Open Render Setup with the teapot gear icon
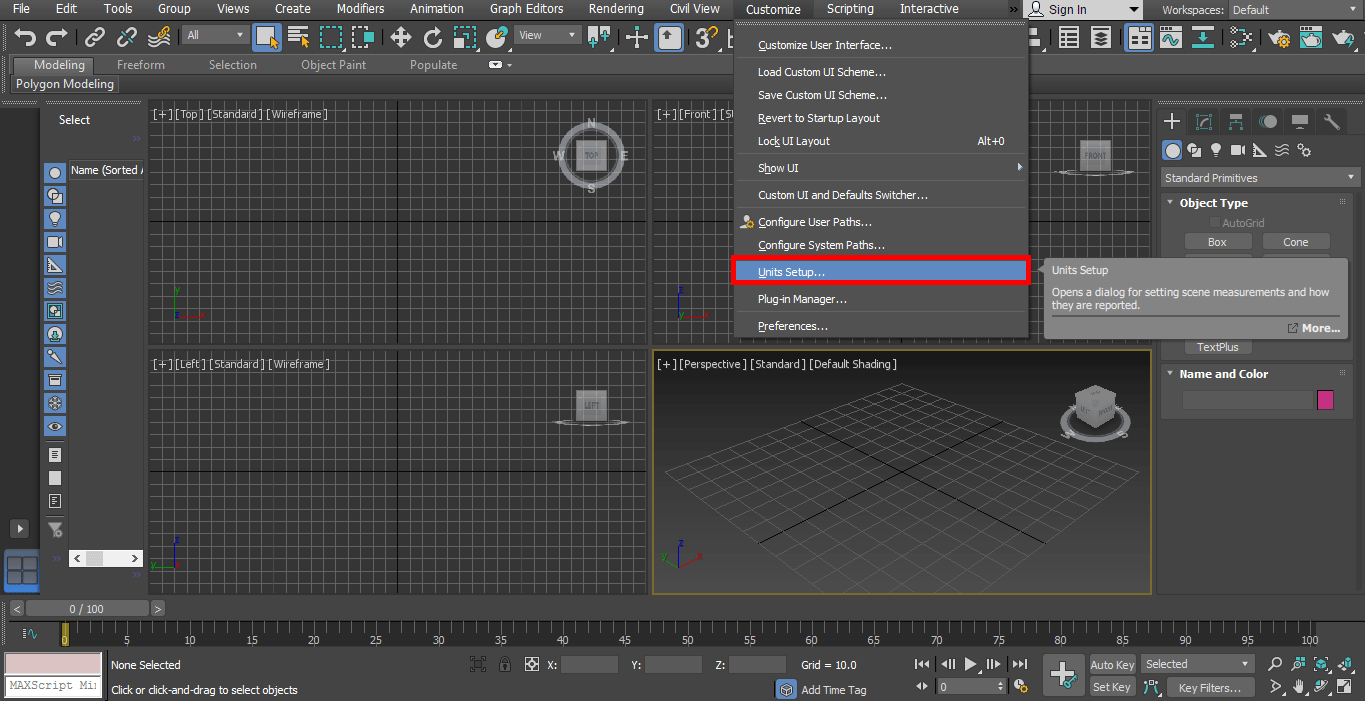This screenshot has height=701, width=1365. click(x=1278, y=37)
